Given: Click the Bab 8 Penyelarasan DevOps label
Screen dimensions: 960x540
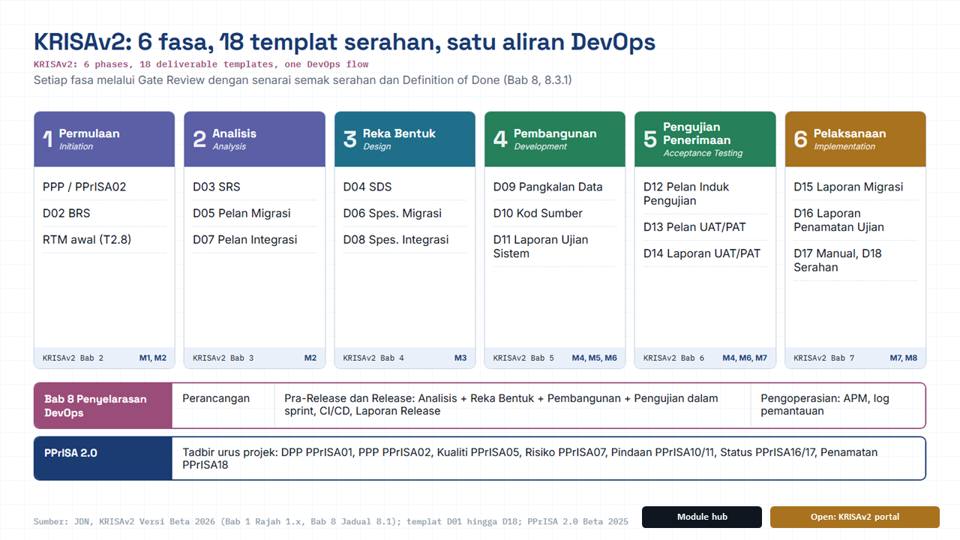Looking at the screenshot, I should coord(103,405).
